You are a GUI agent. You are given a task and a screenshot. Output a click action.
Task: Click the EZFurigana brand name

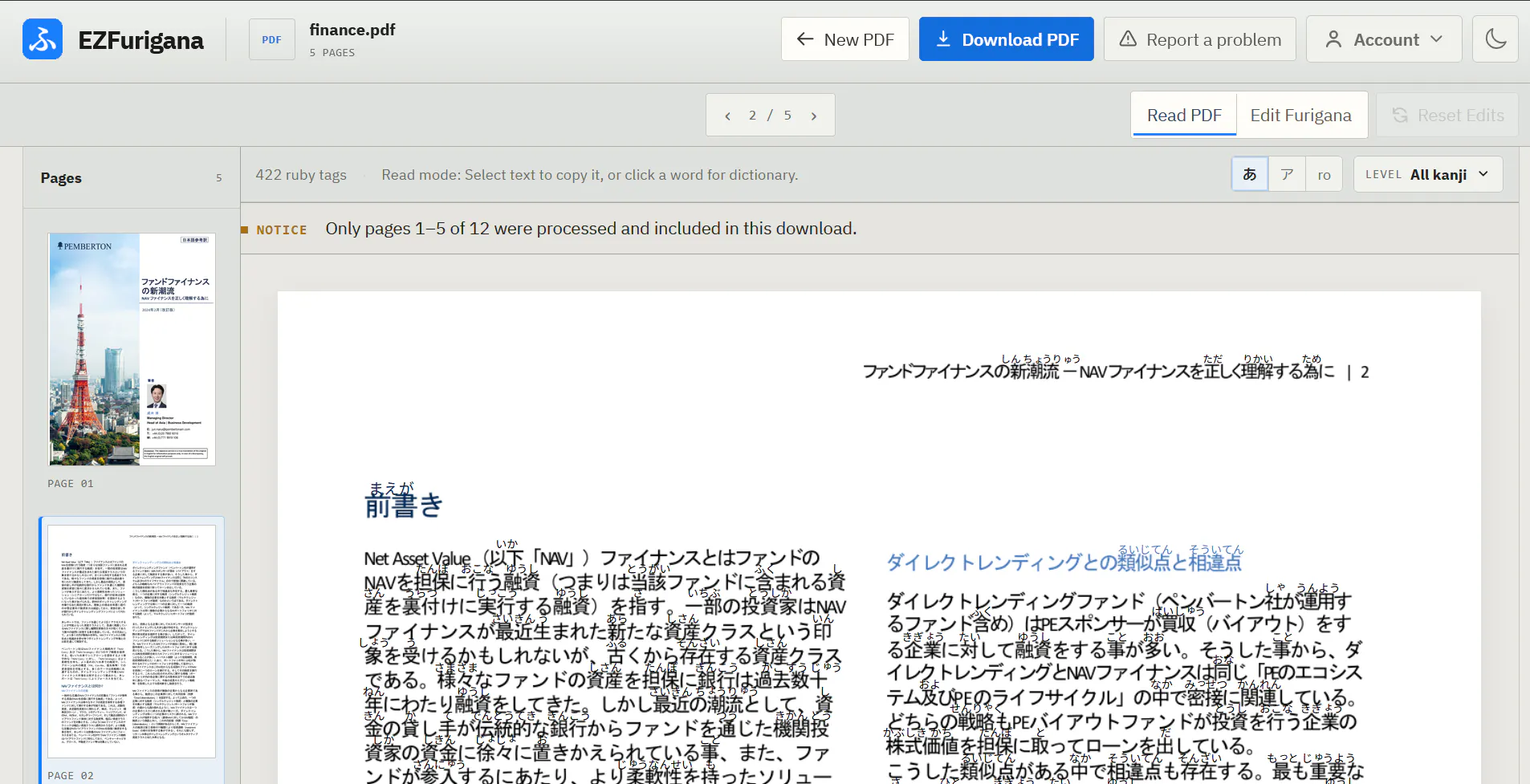pos(140,40)
